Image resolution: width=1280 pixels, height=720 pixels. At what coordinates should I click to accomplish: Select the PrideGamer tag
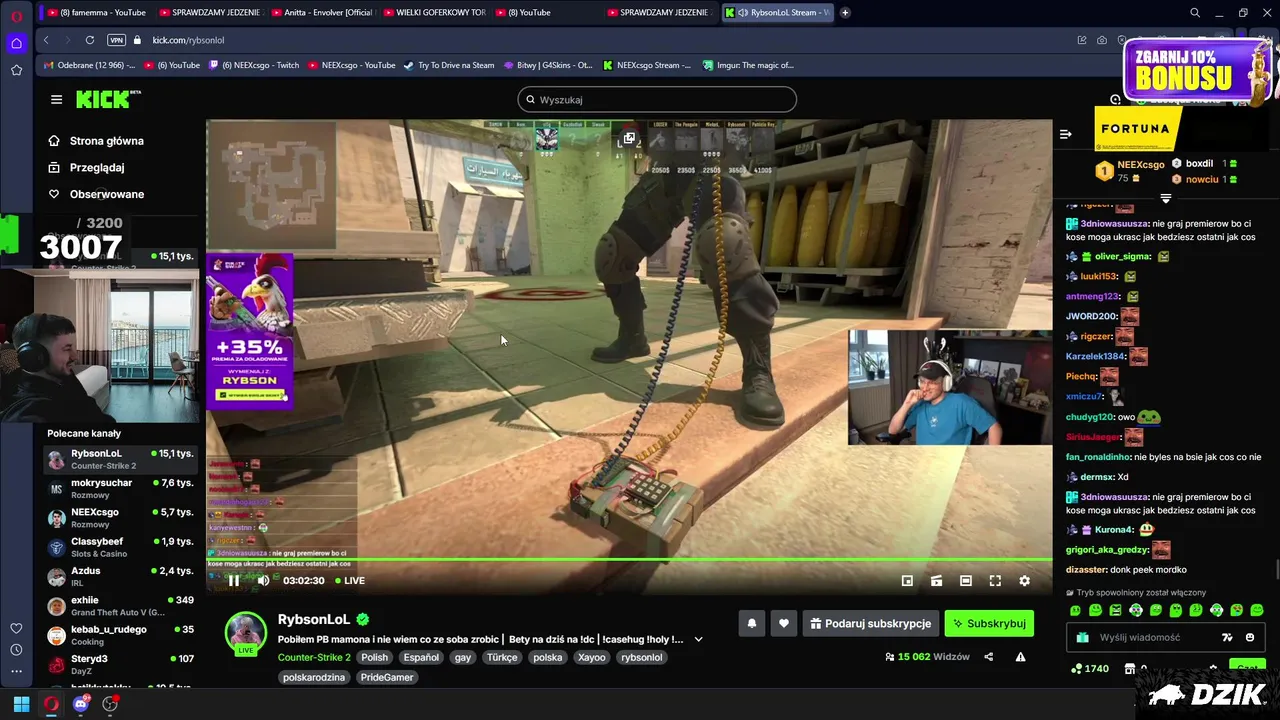pos(387,677)
